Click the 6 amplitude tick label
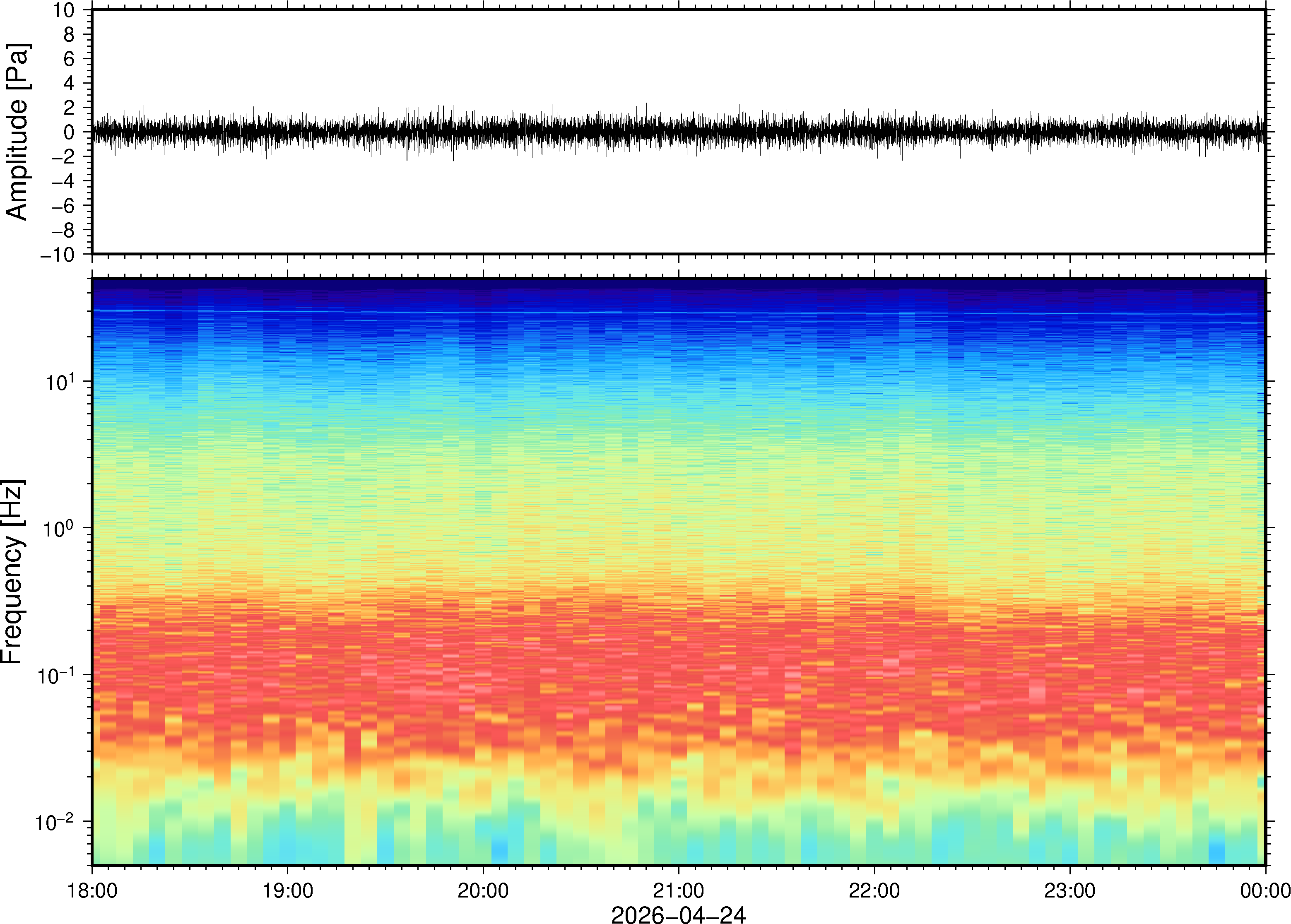Screen dimensions: 1291x924 [x=70, y=59]
